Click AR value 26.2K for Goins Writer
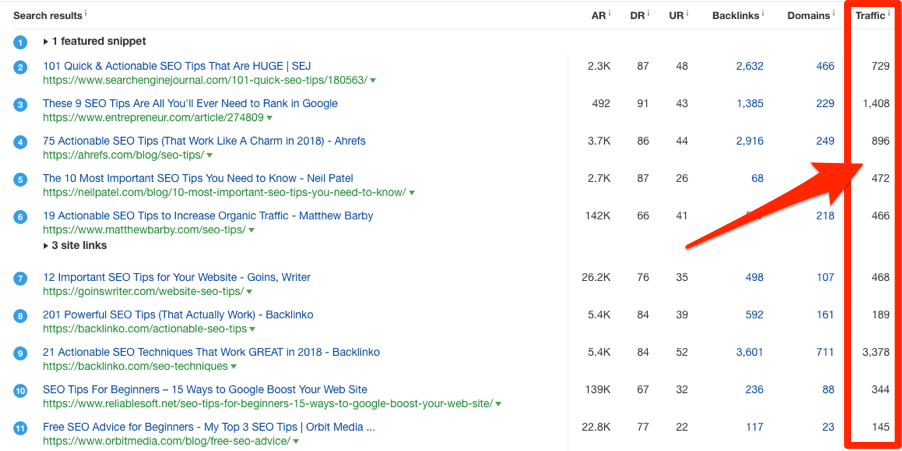 coord(596,278)
